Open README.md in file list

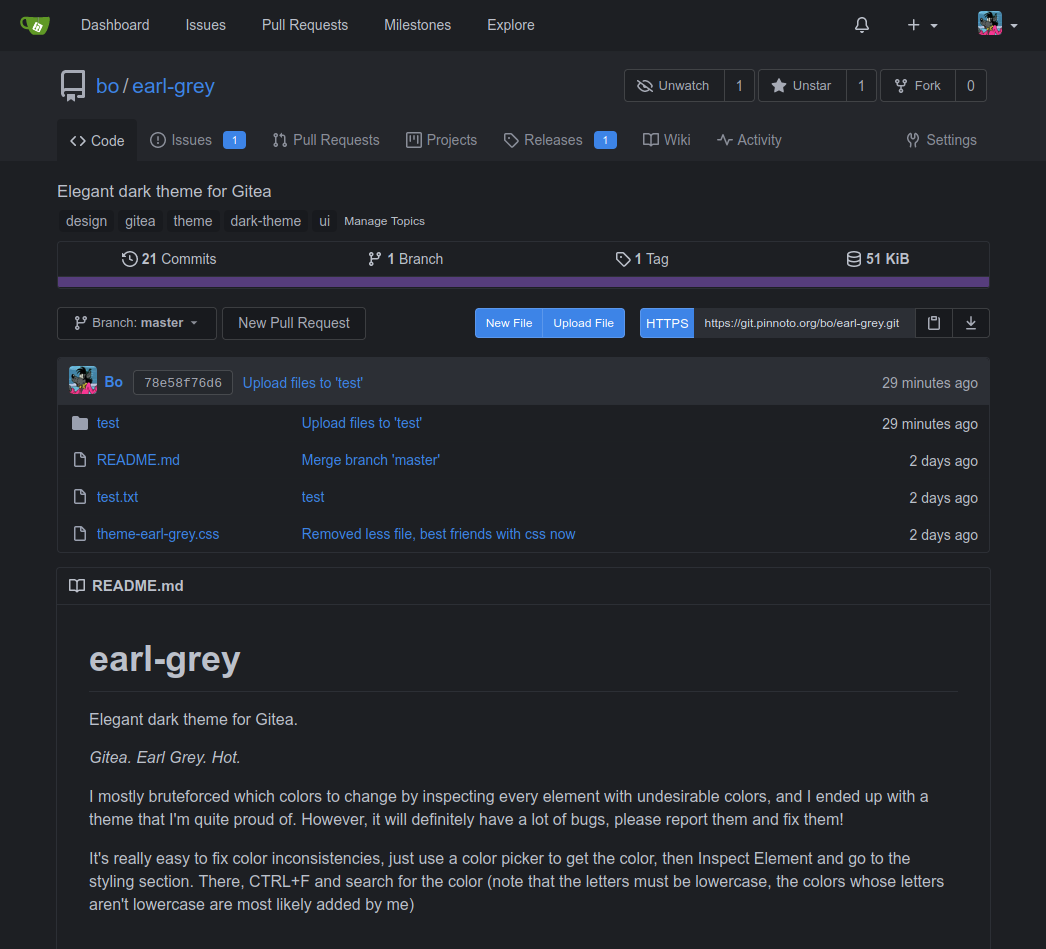(138, 460)
